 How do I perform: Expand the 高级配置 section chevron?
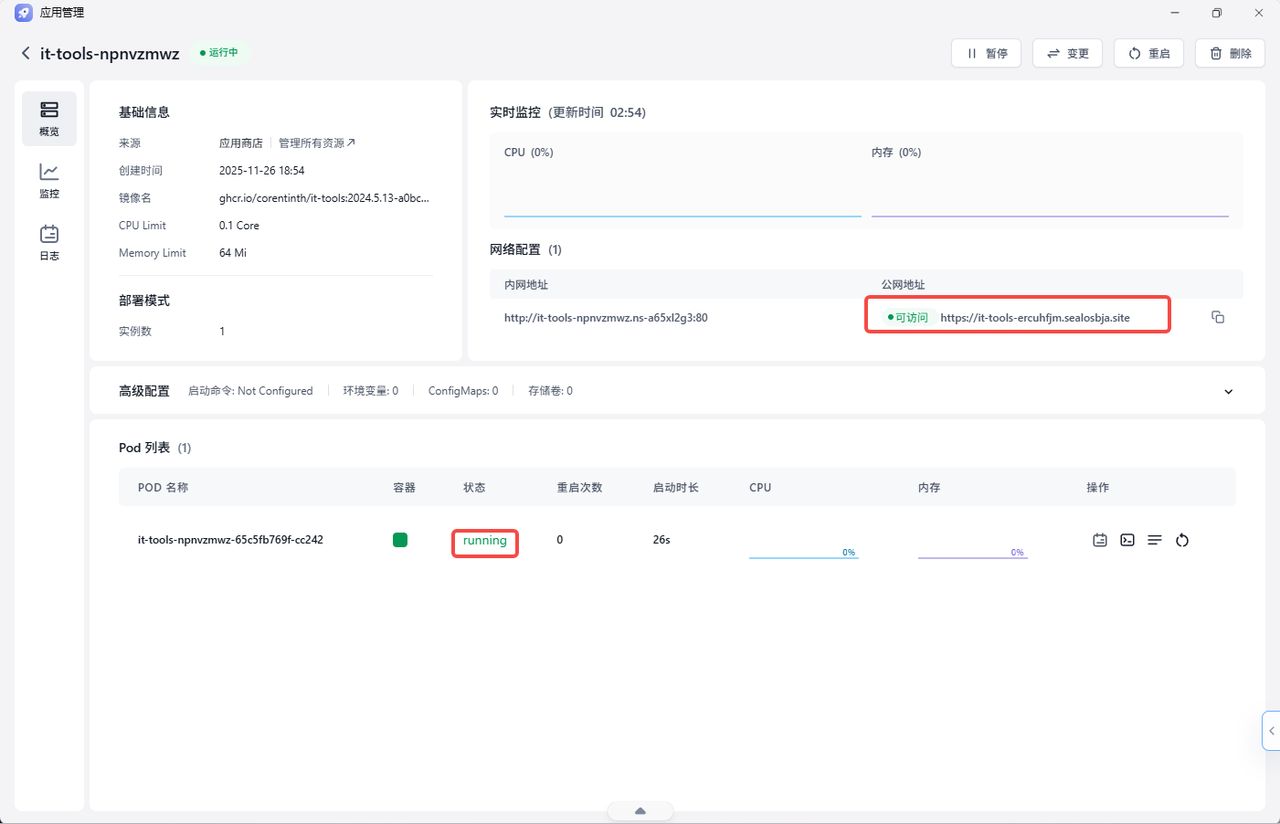click(x=1229, y=391)
